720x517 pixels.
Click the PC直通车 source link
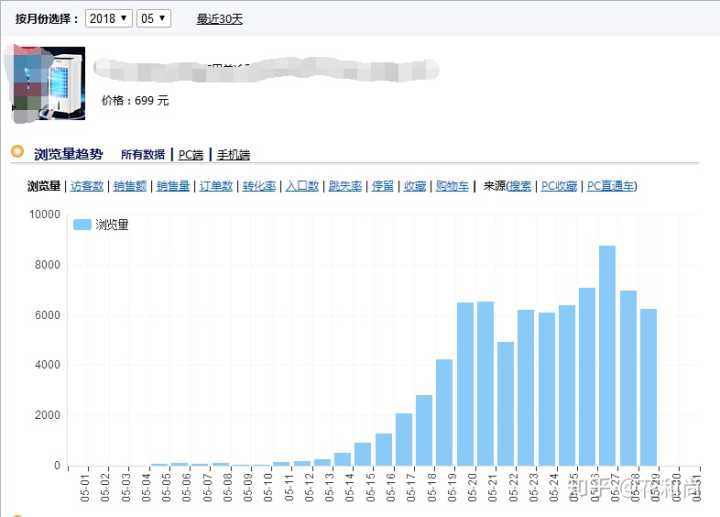pos(609,186)
